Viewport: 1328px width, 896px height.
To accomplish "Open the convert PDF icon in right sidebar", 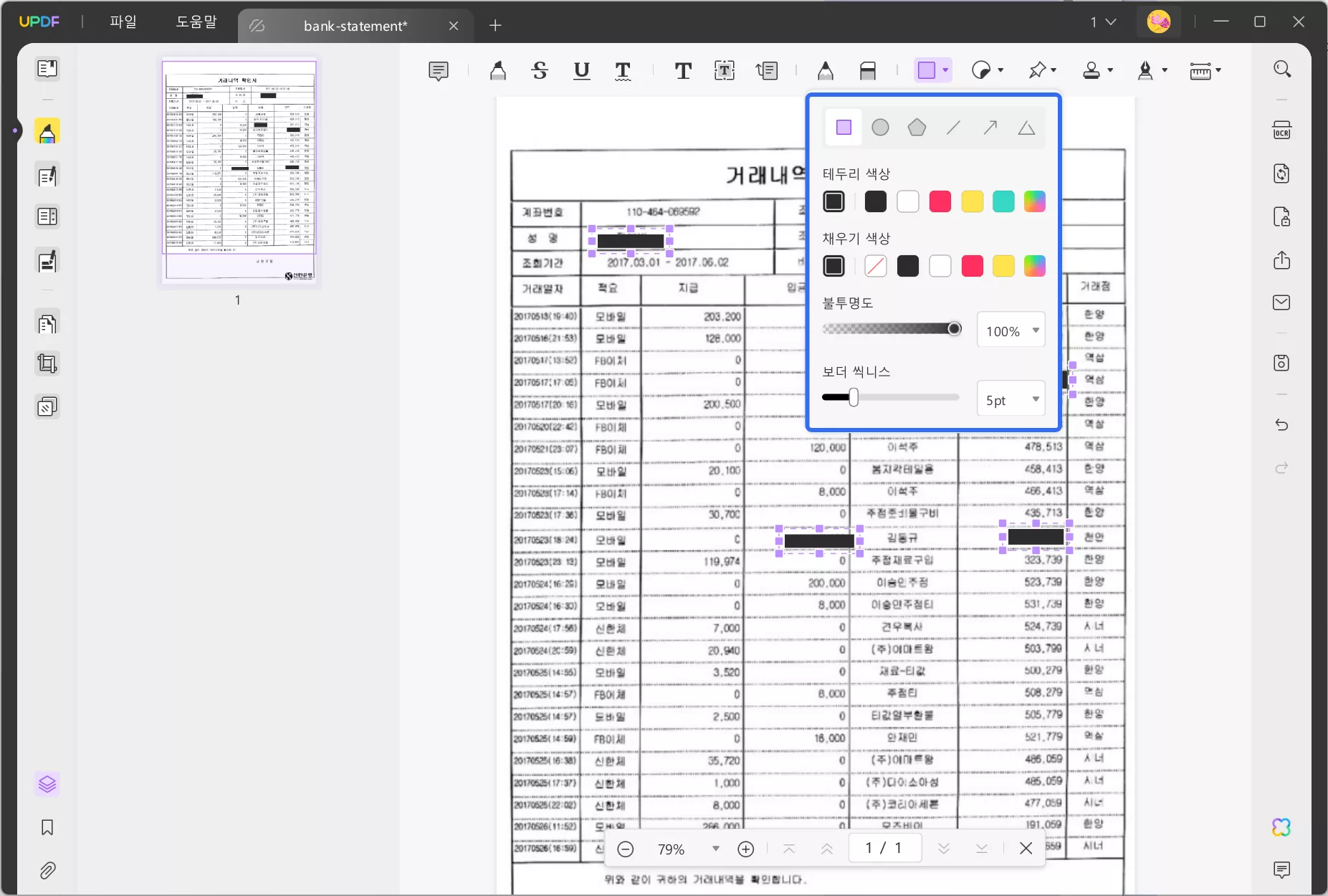I will 1282,173.
